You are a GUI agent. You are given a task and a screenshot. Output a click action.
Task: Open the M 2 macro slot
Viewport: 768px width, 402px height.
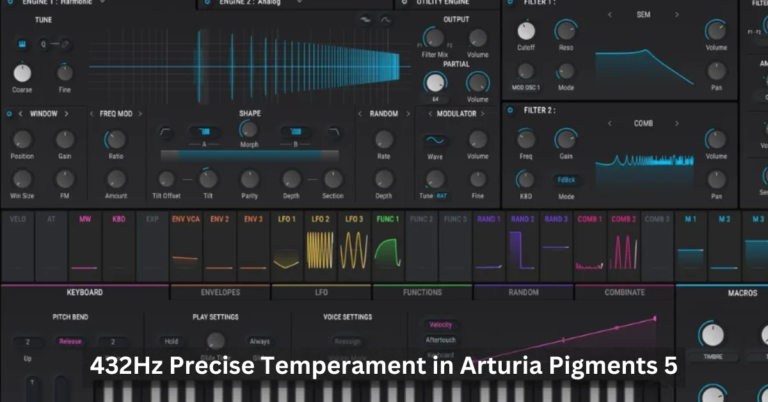tap(724, 246)
